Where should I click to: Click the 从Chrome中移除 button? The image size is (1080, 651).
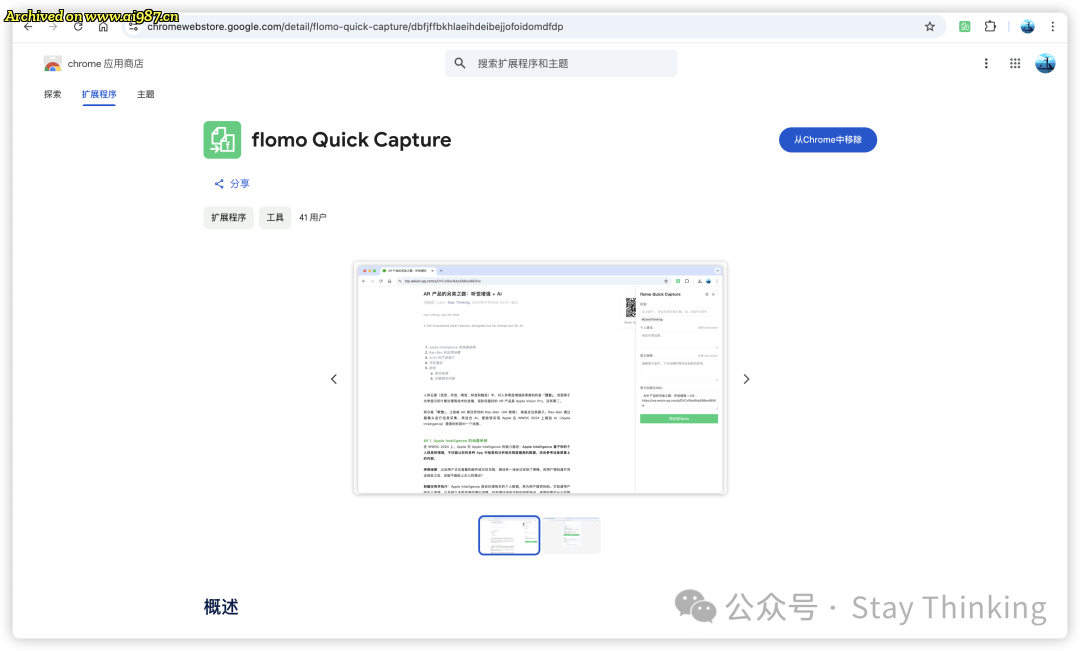click(827, 140)
